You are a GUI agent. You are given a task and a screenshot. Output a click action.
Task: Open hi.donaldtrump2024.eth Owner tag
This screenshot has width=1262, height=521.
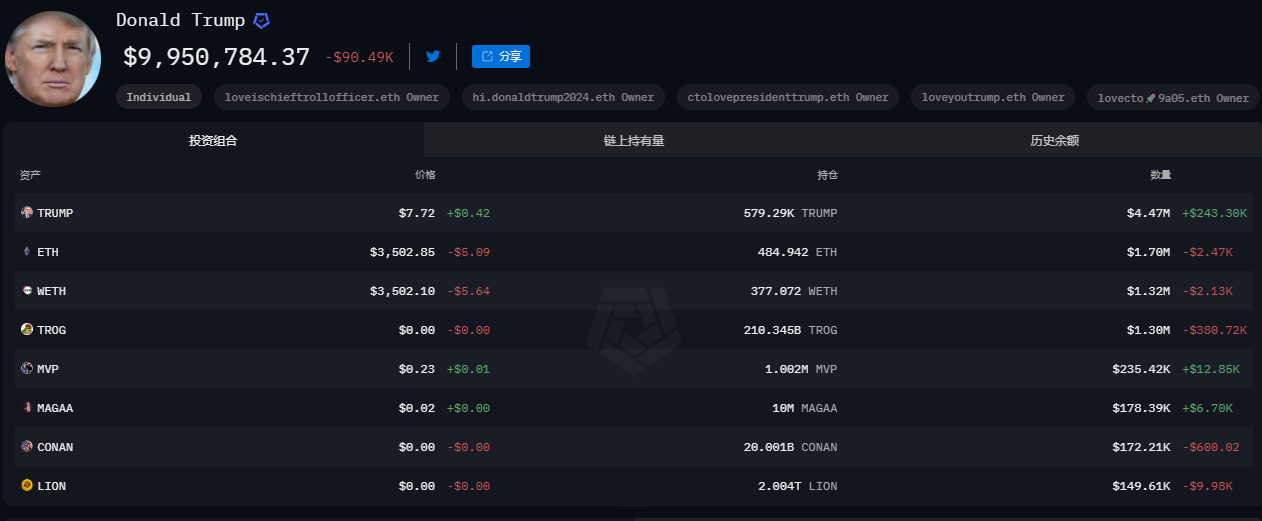tap(563, 97)
